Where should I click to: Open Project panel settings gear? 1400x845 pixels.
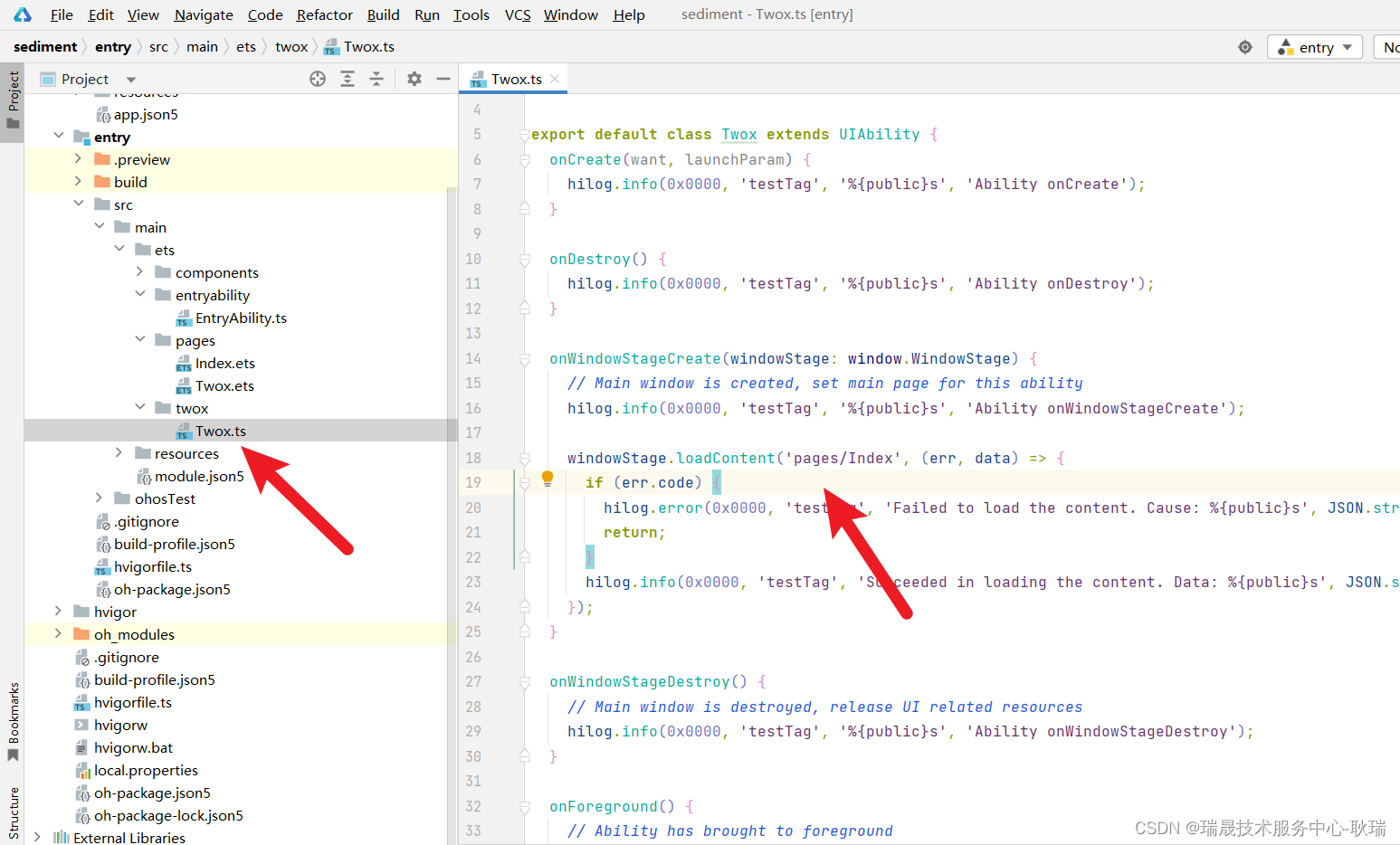coord(414,79)
